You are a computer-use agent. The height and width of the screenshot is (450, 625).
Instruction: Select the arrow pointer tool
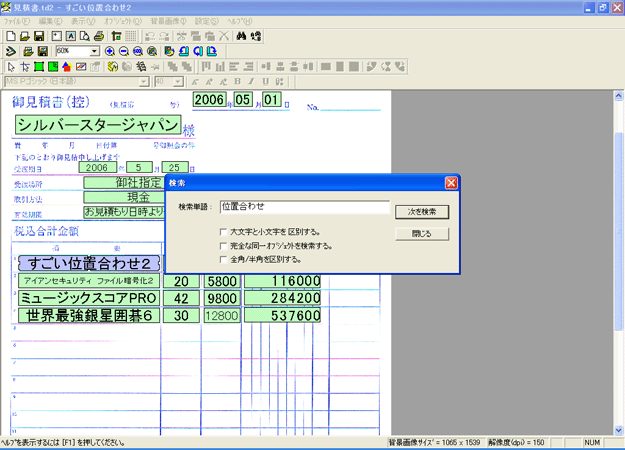(x=11, y=67)
